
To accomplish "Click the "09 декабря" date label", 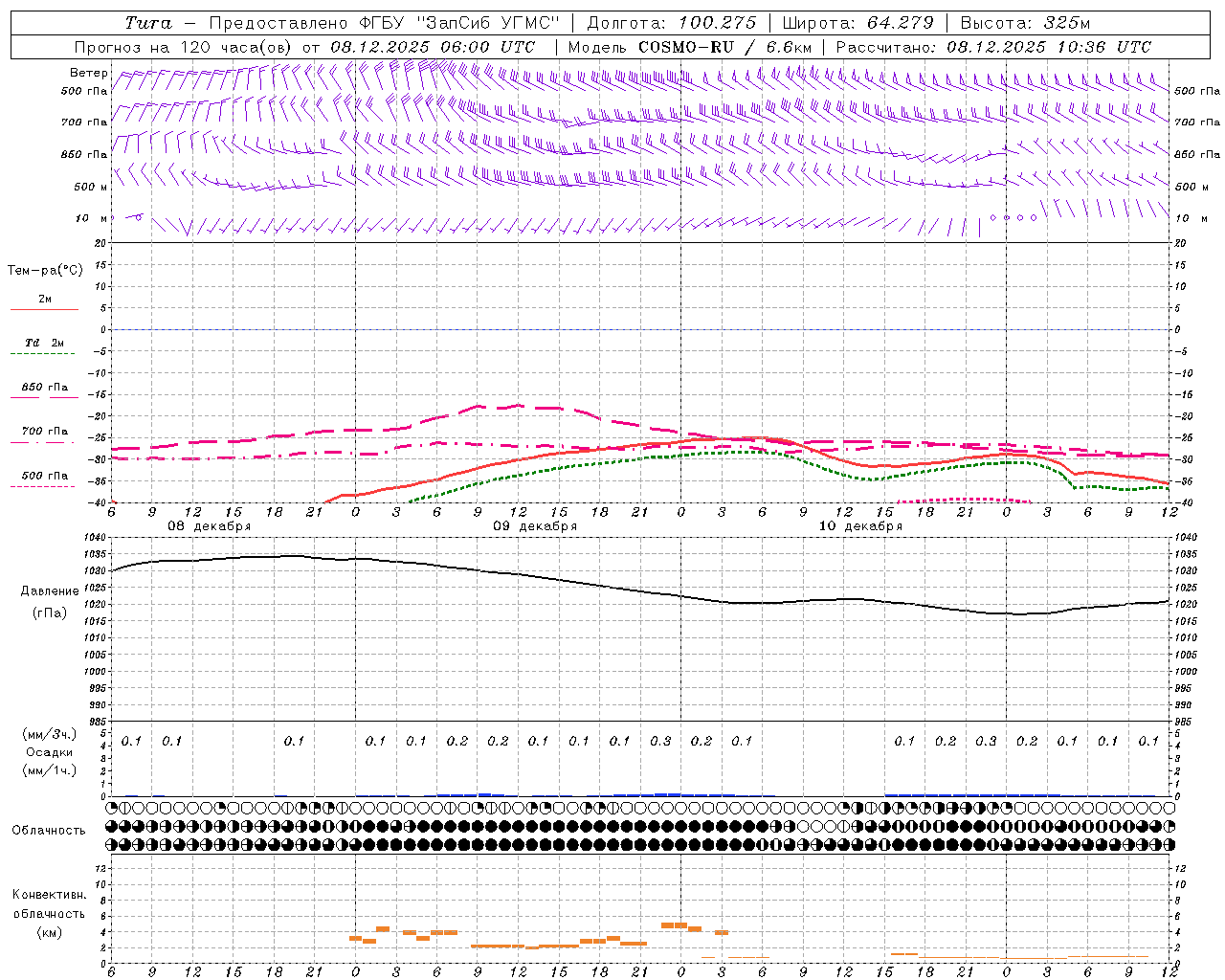I will 535,526.
